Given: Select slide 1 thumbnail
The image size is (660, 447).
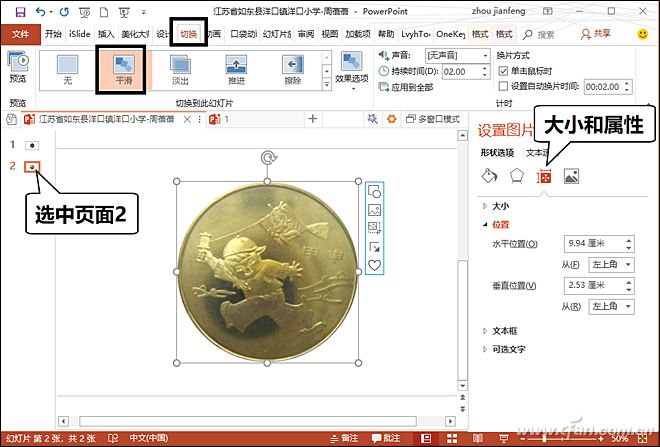Looking at the screenshot, I should pos(32,145).
